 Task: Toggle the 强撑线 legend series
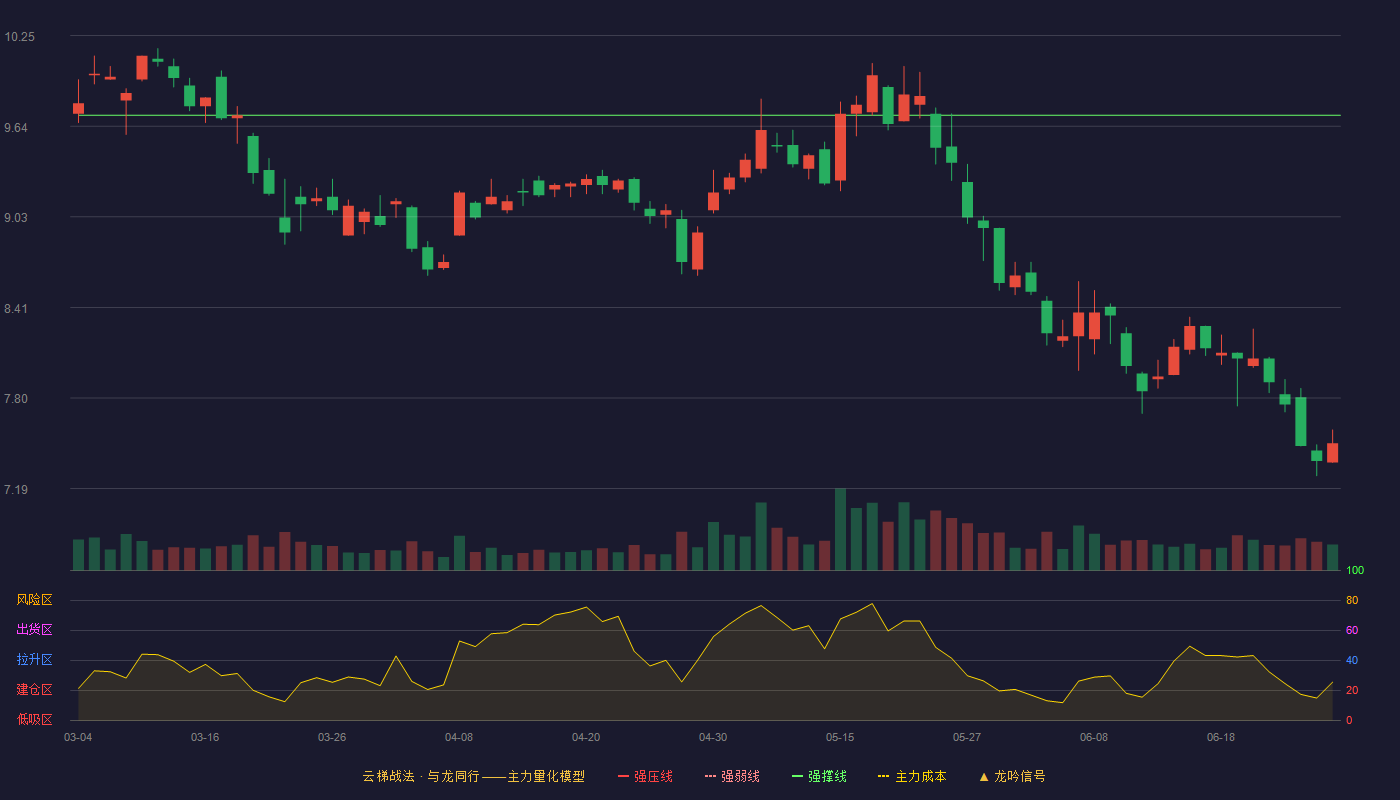click(x=819, y=776)
